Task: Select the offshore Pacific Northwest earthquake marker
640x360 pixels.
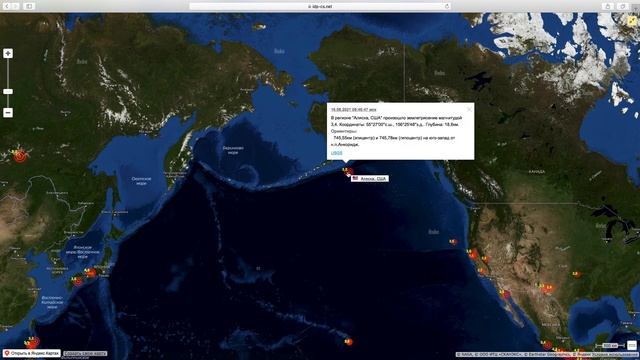Action: 453,242
